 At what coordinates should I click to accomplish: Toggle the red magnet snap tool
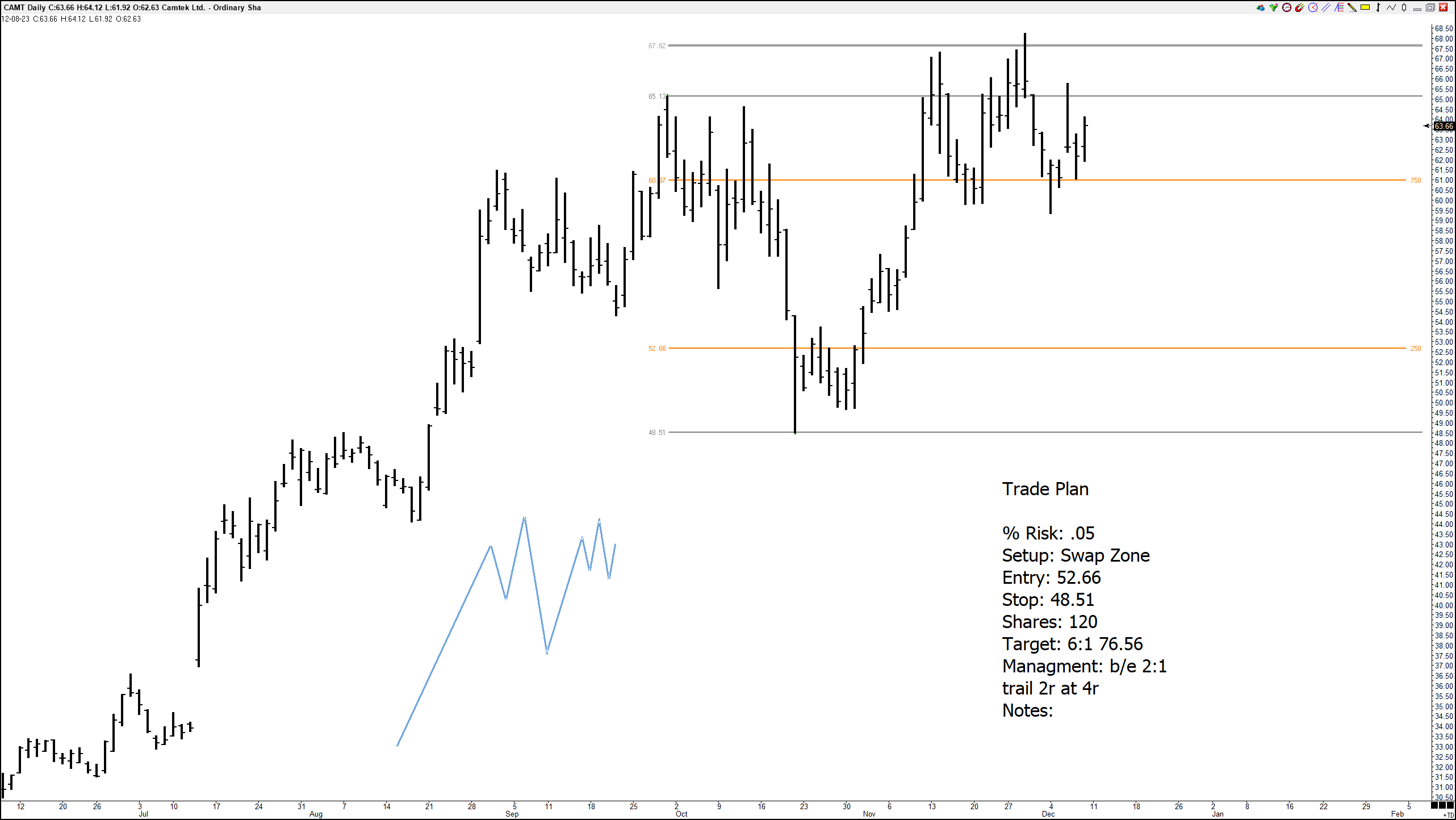pyautogui.click(x=1300, y=7)
